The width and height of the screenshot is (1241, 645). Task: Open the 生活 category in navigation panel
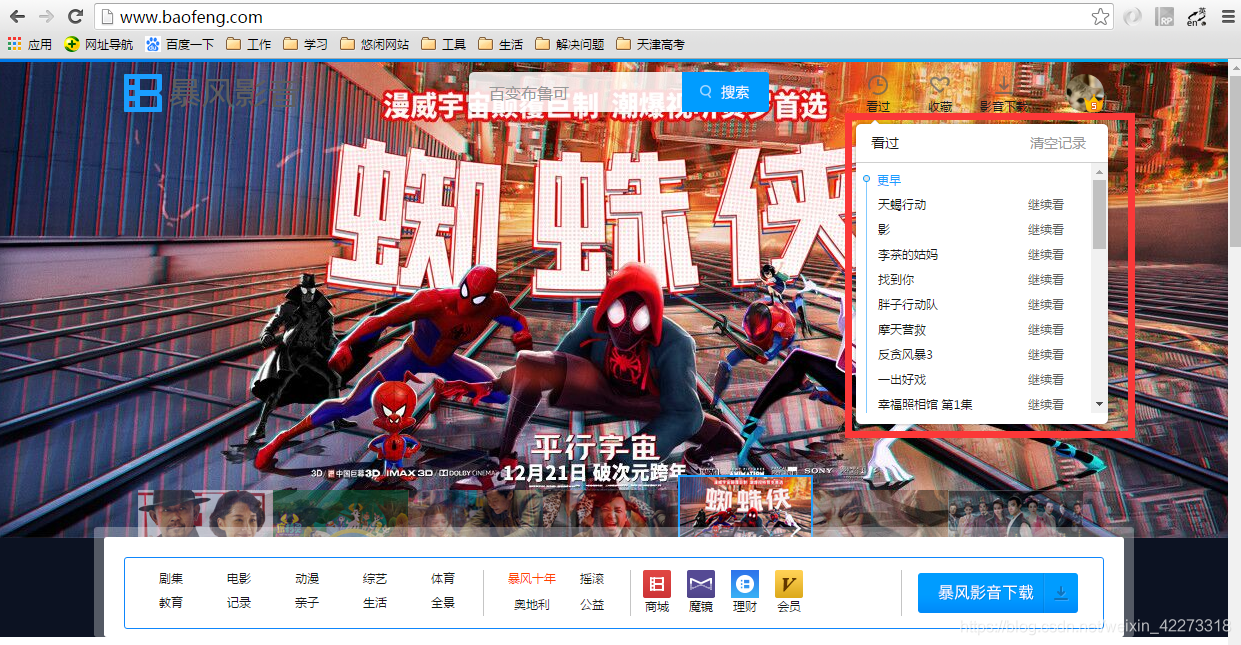tap(375, 603)
